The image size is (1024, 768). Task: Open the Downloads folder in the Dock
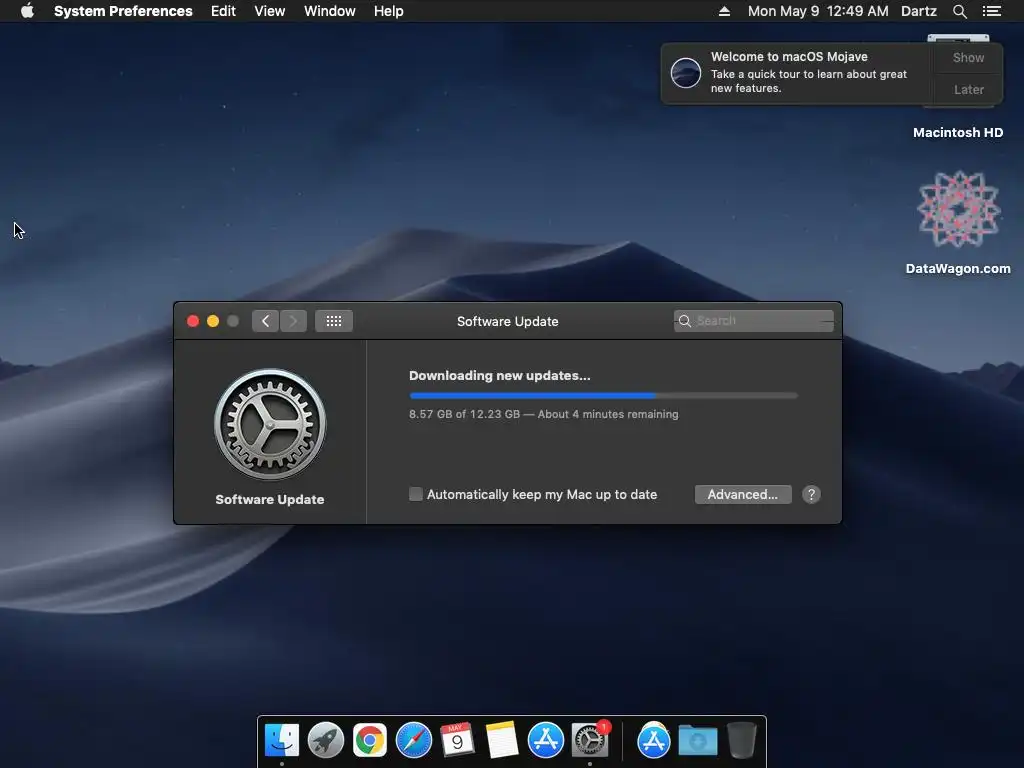coord(697,741)
